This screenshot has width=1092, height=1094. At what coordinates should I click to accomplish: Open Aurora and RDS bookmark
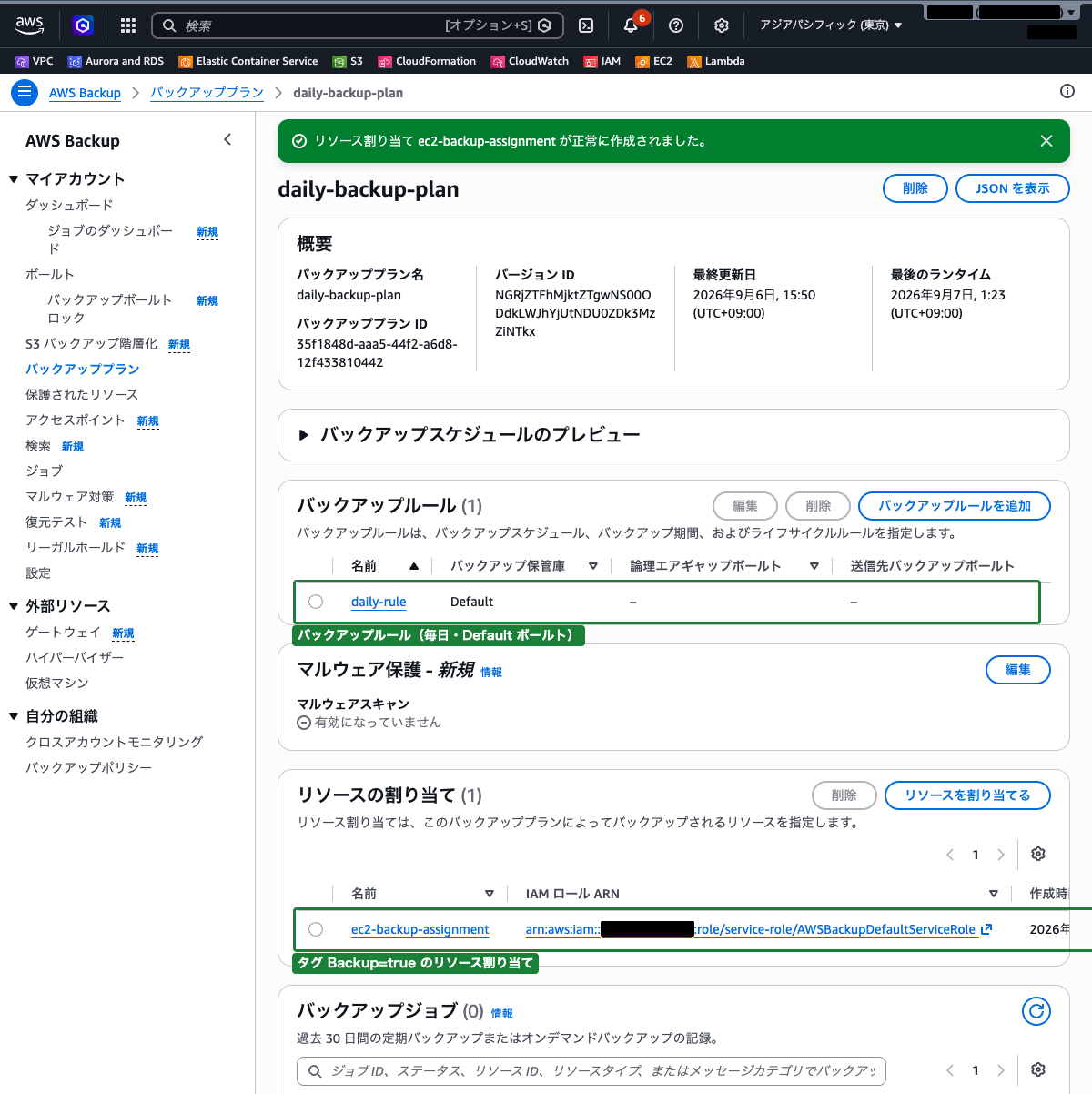pyautogui.click(x=116, y=61)
